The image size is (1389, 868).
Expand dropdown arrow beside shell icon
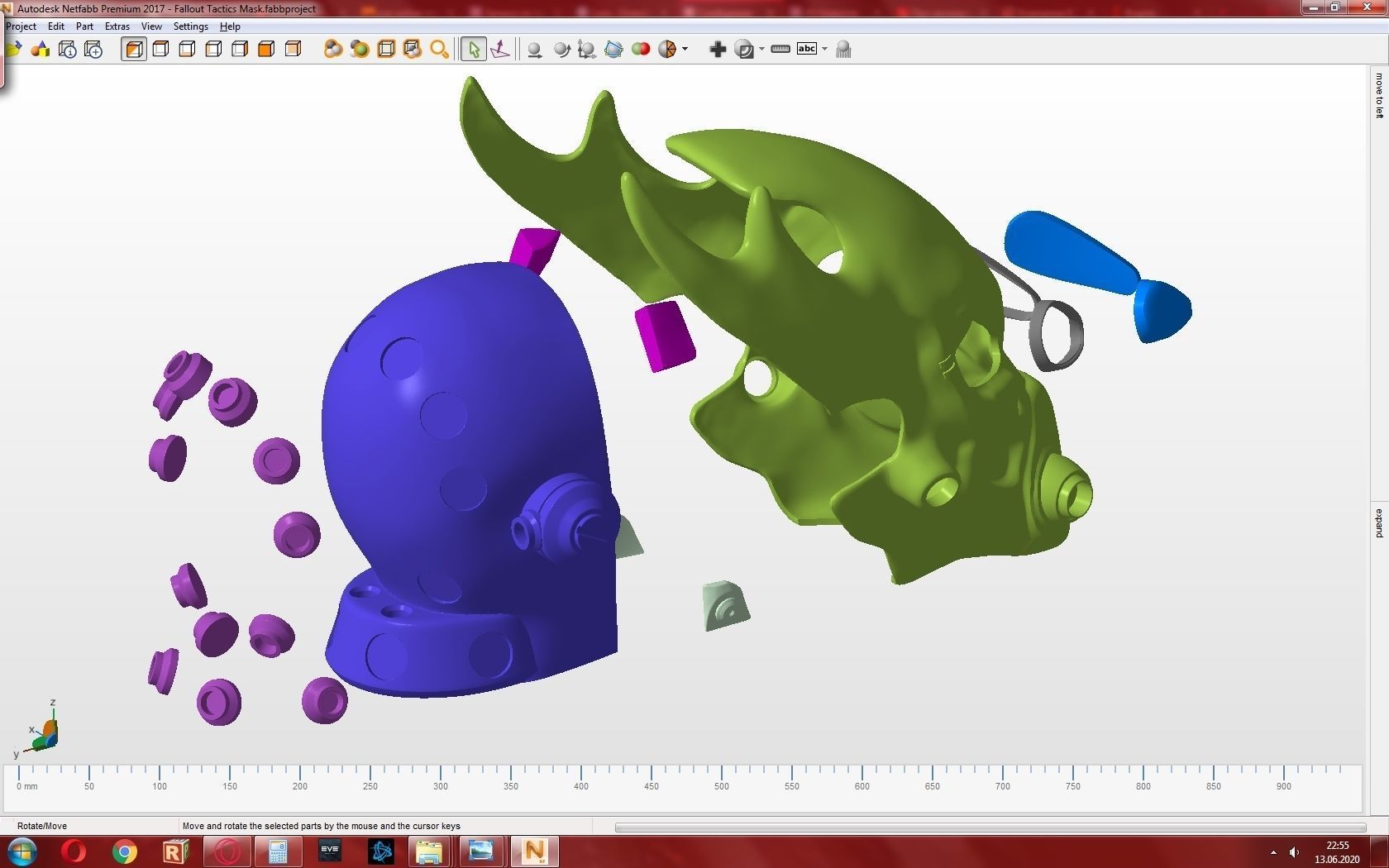pos(761,50)
